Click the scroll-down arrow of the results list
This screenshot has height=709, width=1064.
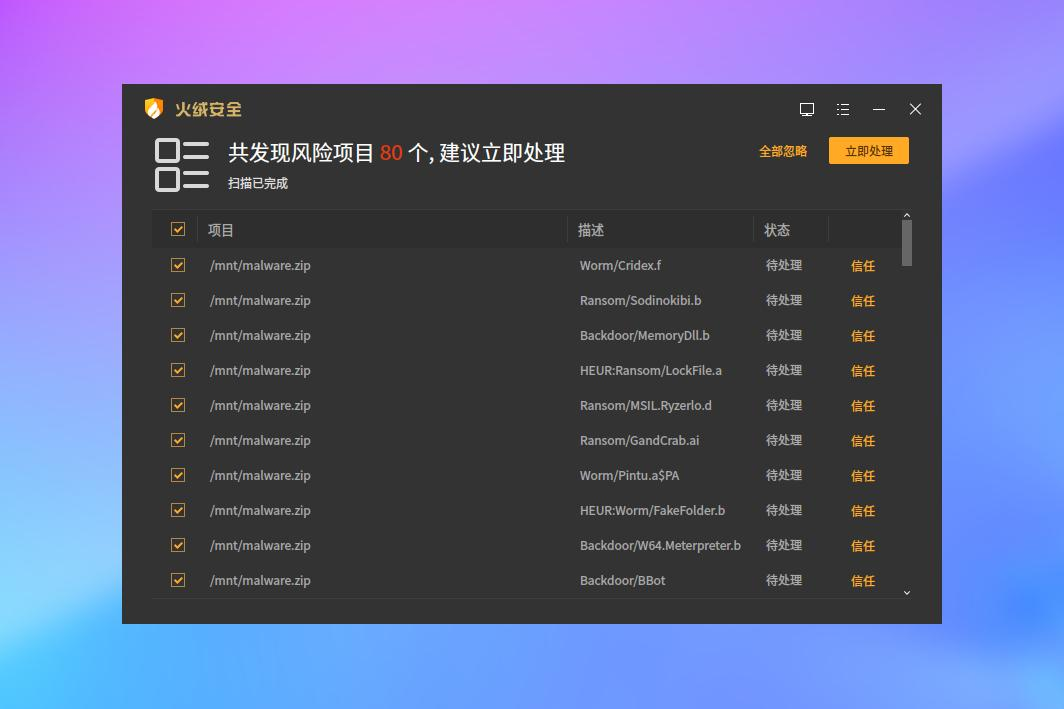907,593
